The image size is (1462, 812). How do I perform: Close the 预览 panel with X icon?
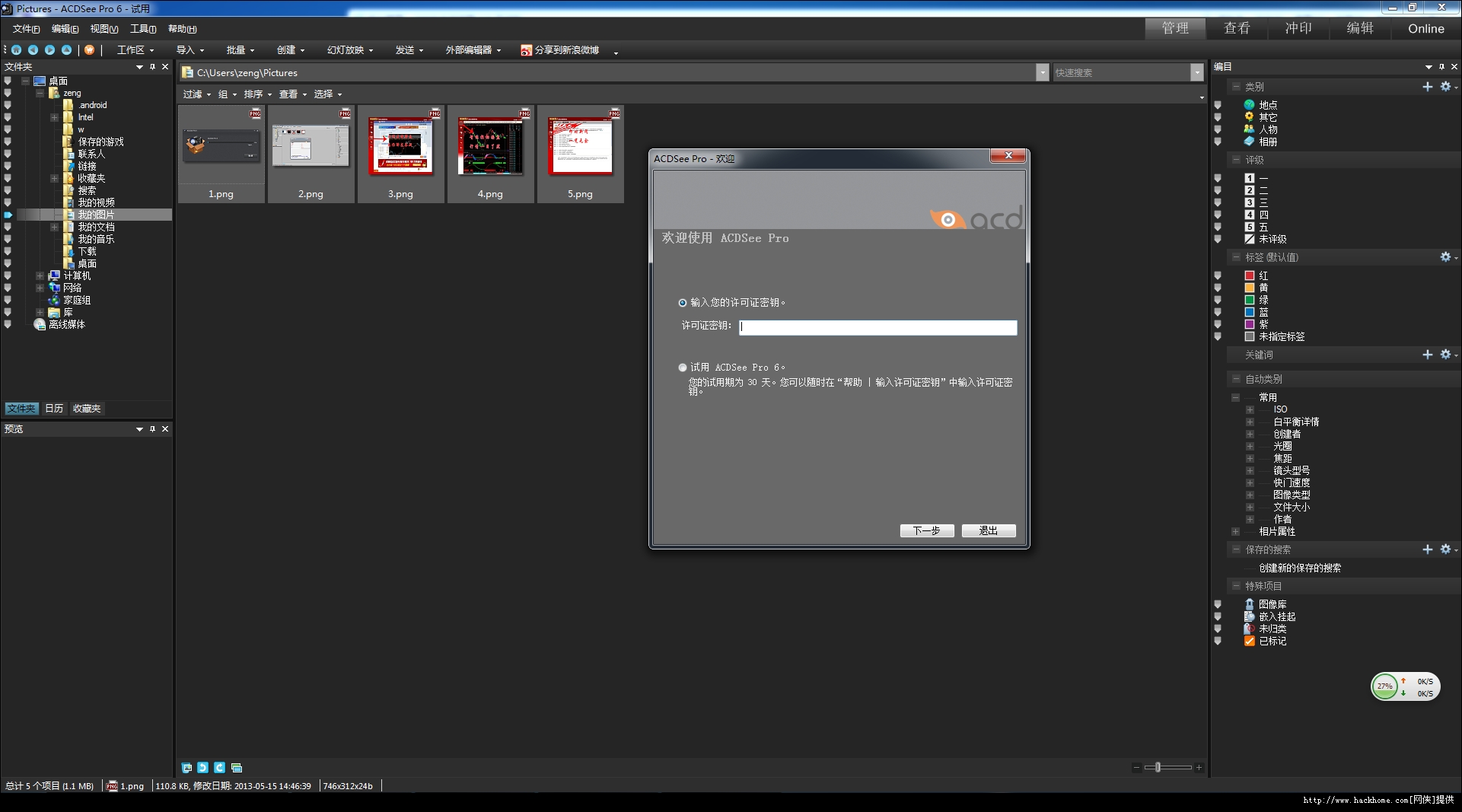tap(165, 429)
